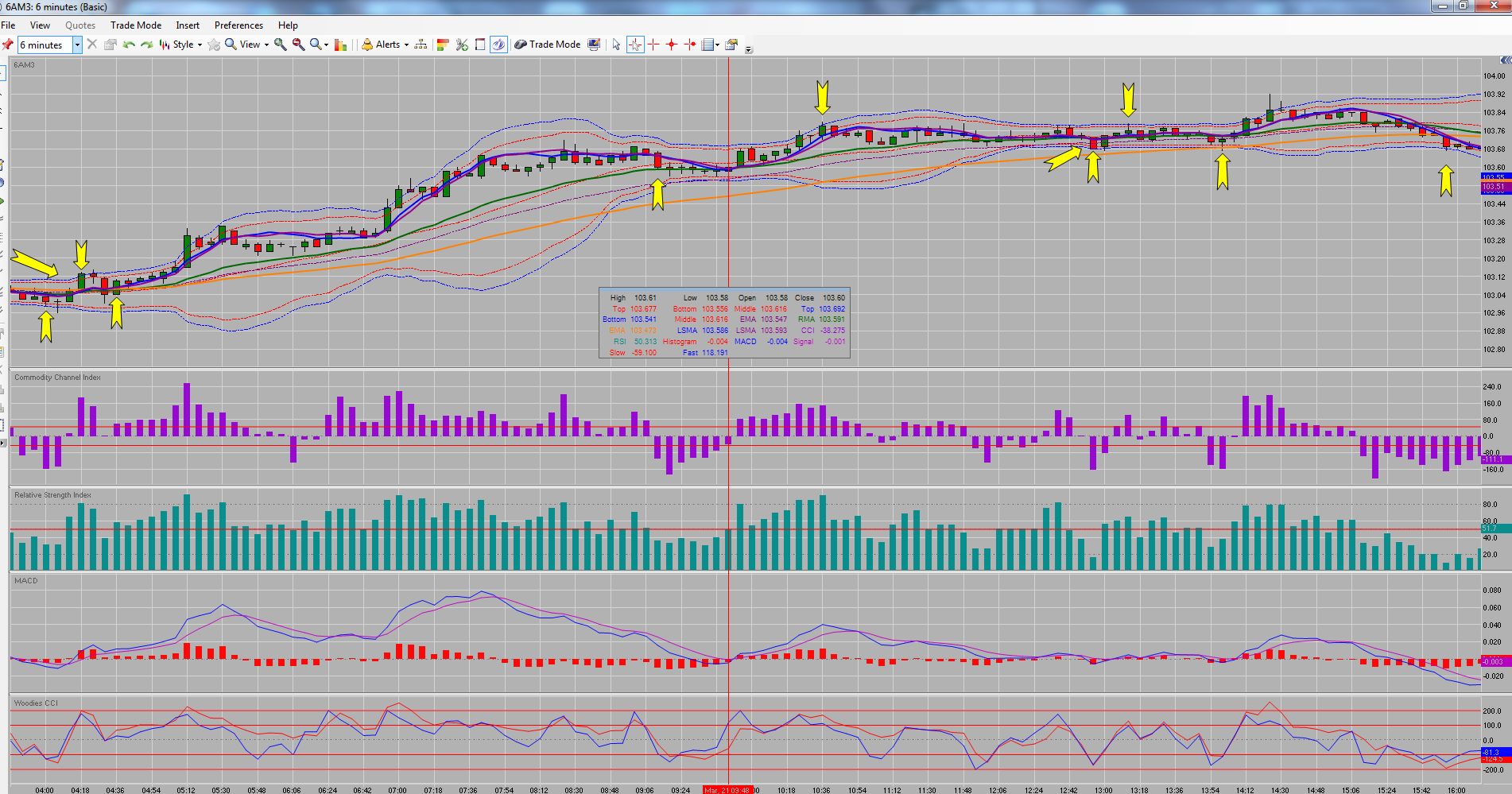Click the '04:00' time axis label
Image resolution: width=1512 pixels, height=794 pixels.
point(45,790)
